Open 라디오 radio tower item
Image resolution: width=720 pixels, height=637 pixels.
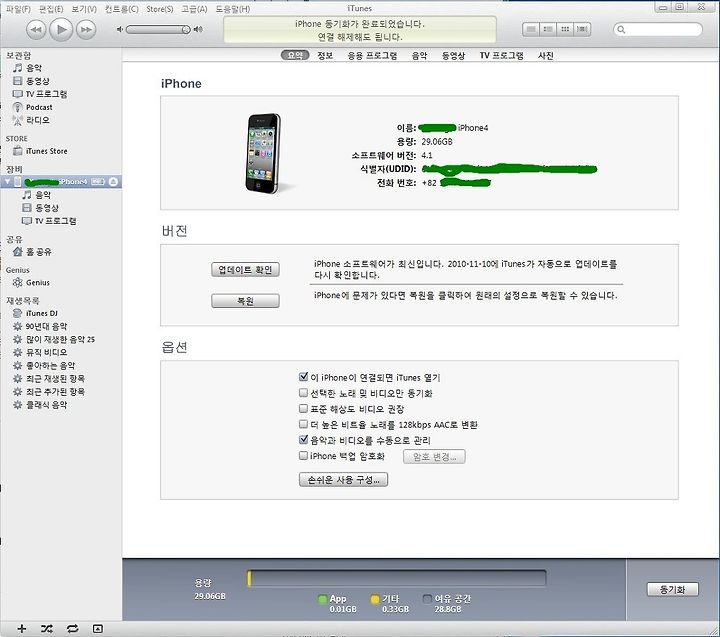pyautogui.click(x=31, y=120)
